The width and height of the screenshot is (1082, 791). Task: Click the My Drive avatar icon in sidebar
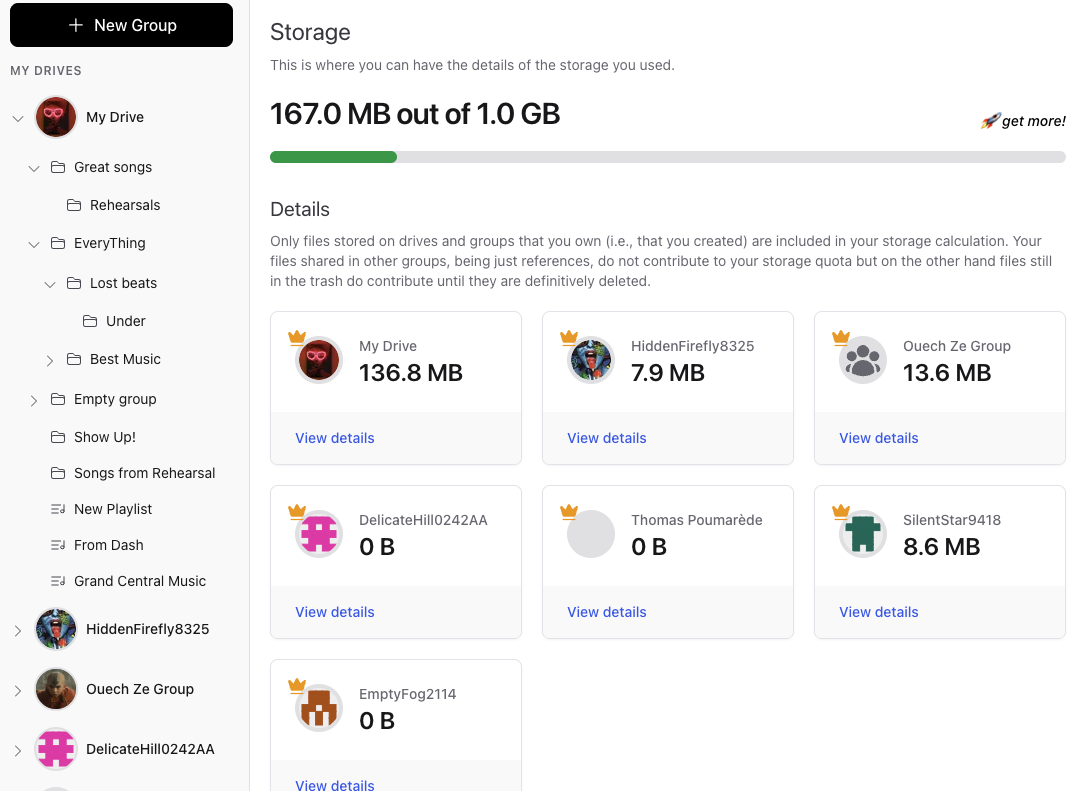point(55,117)
